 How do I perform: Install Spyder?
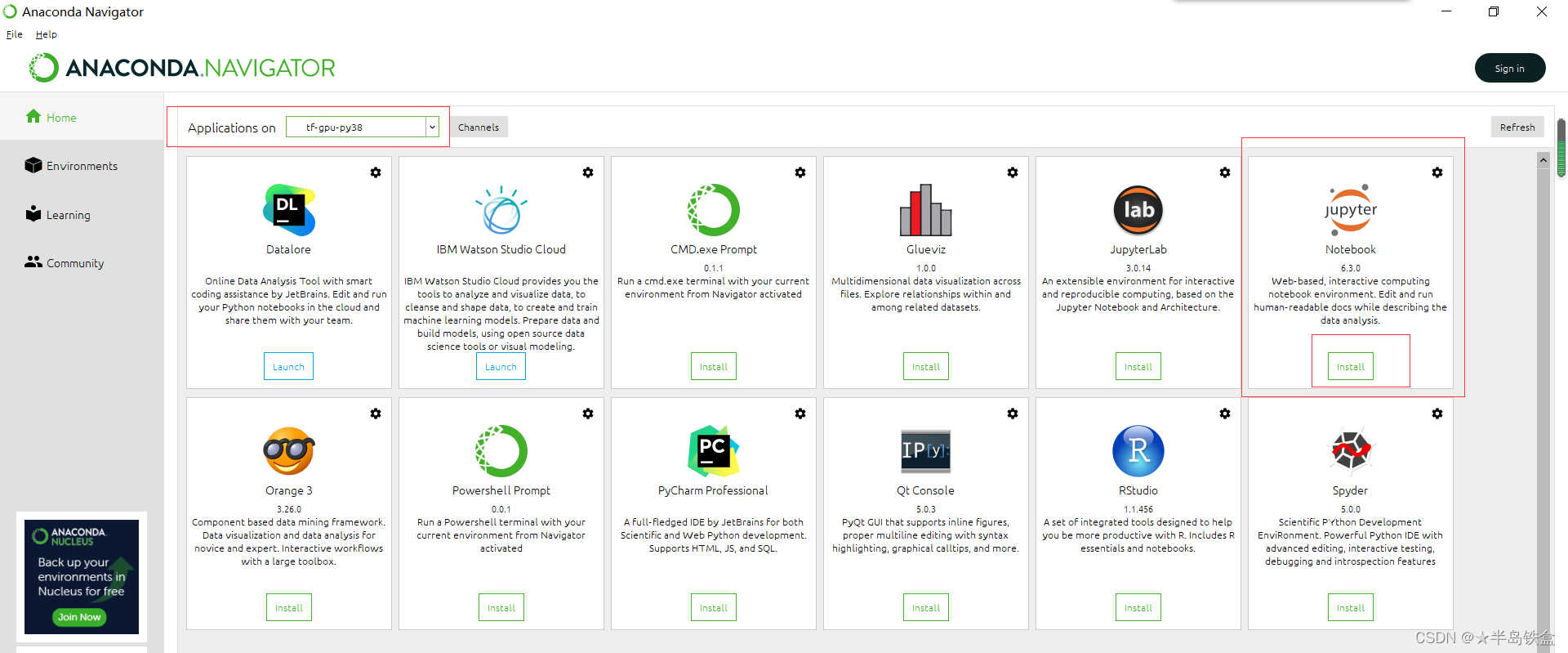(1351, 607)
